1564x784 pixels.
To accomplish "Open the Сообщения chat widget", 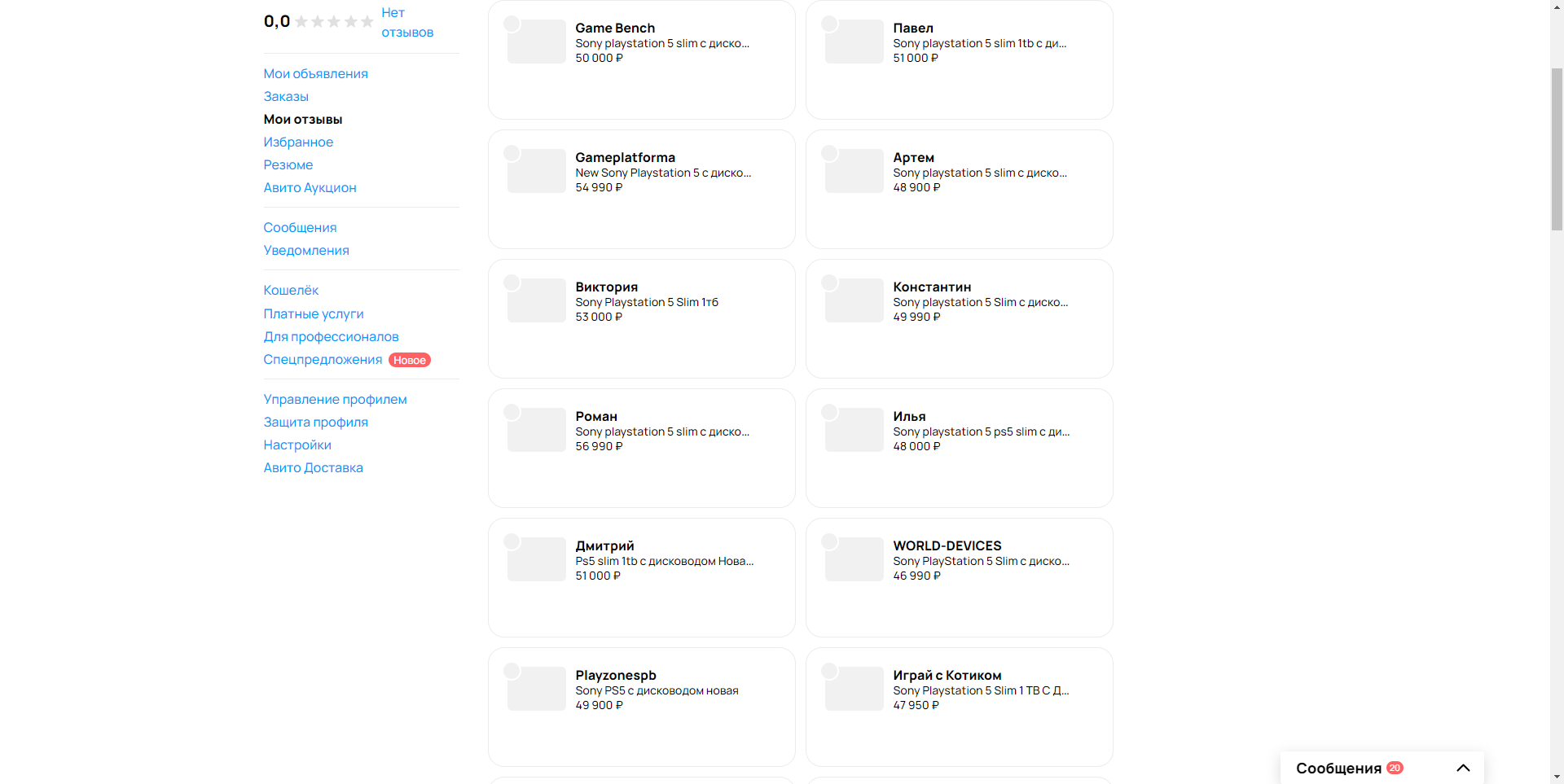I will click(1382, 768).
